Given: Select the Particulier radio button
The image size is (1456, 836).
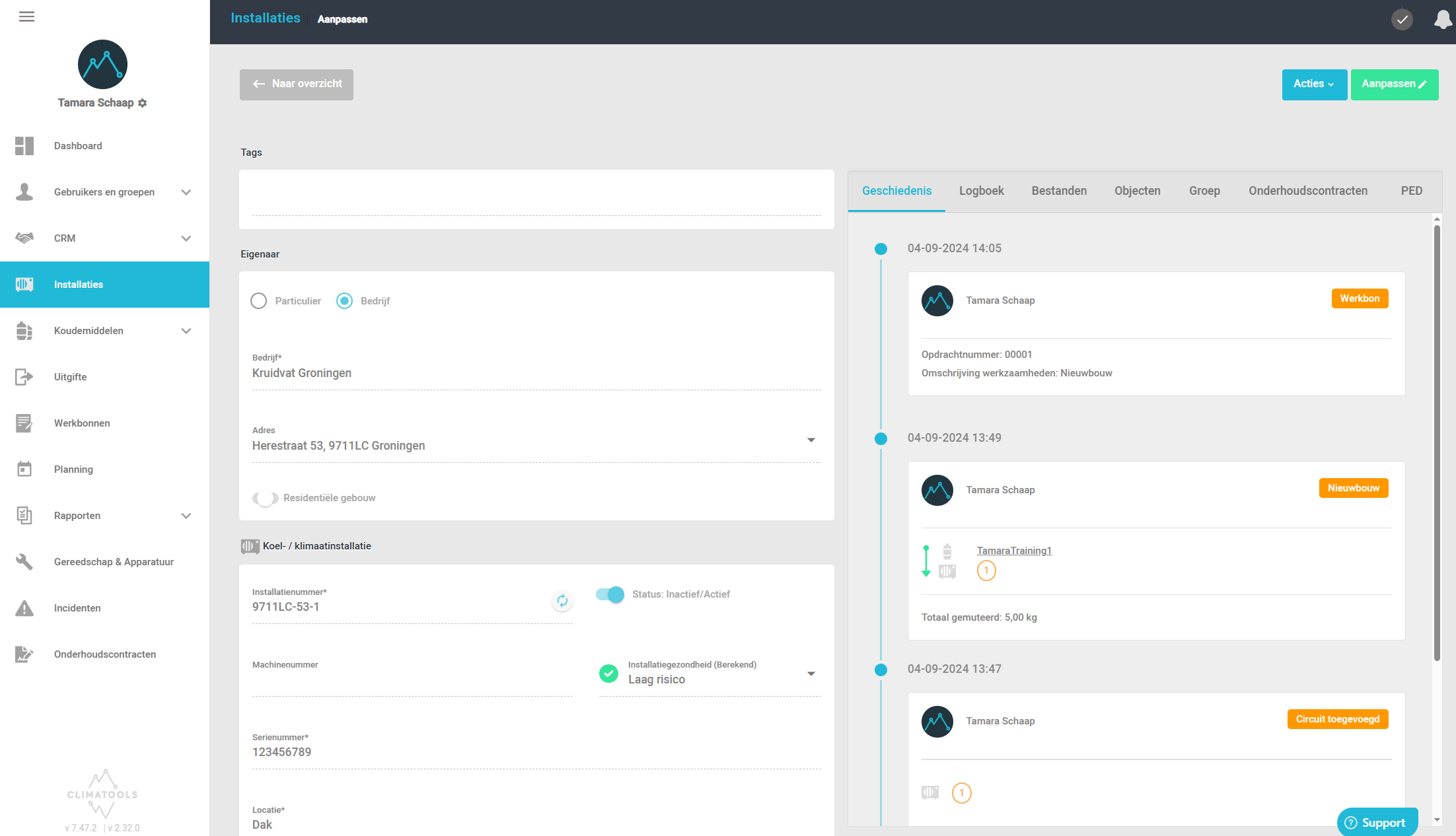Looking at the screenshot, I should pos(259,301).
